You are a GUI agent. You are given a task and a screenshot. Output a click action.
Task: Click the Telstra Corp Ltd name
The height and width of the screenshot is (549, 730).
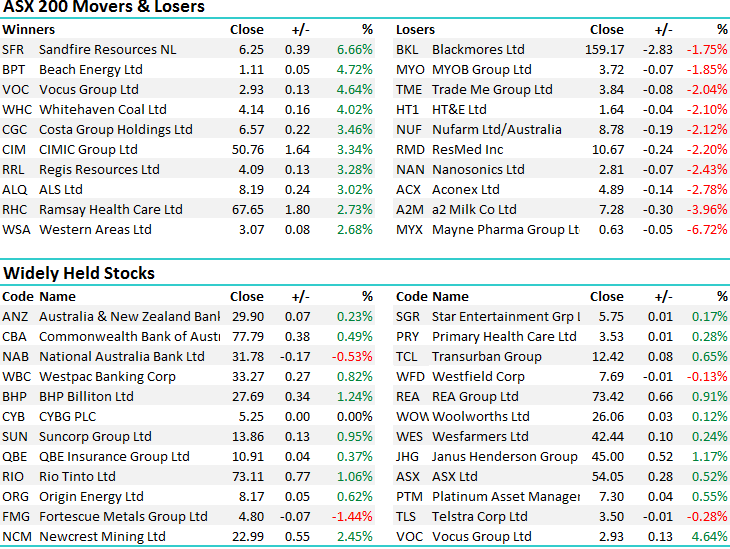coord(480,517)
